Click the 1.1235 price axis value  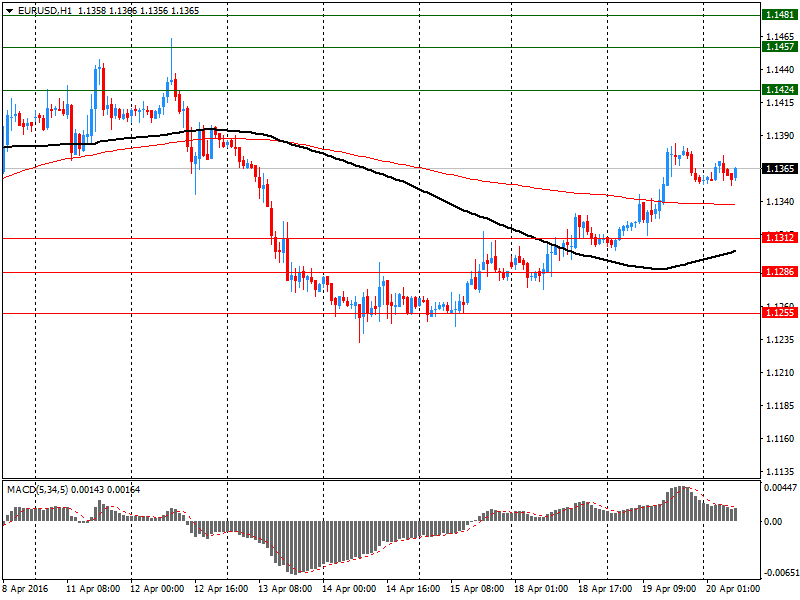[781, 340]
